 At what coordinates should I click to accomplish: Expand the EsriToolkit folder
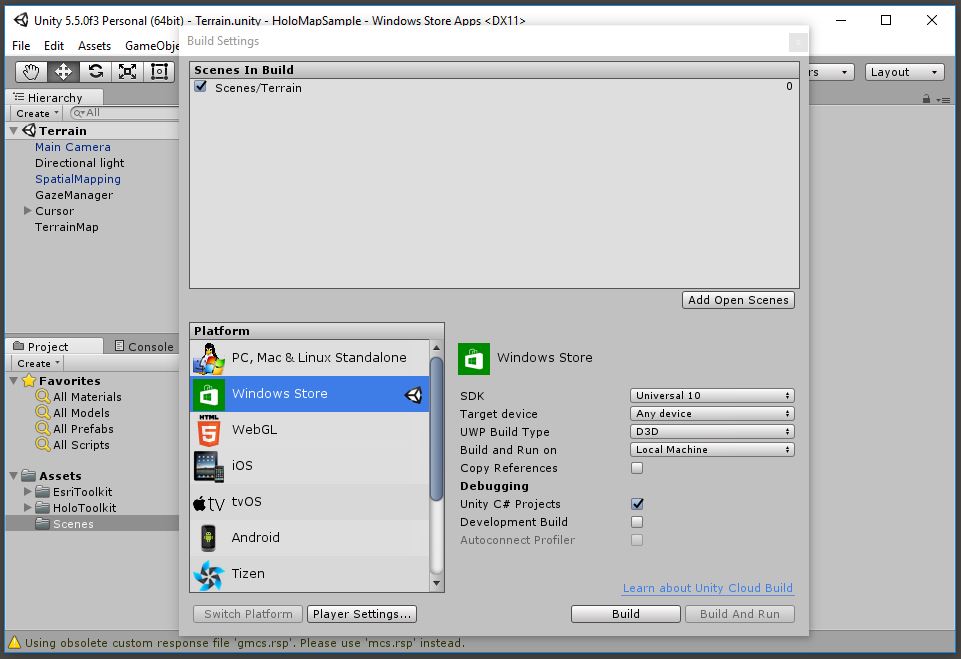click(x=27, y=491)
